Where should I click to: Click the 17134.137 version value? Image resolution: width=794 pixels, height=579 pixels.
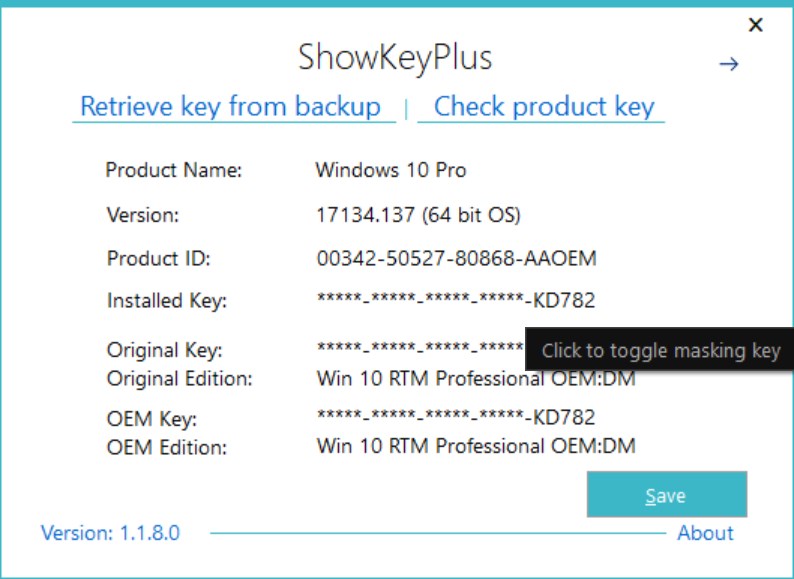tap(365, 215)
